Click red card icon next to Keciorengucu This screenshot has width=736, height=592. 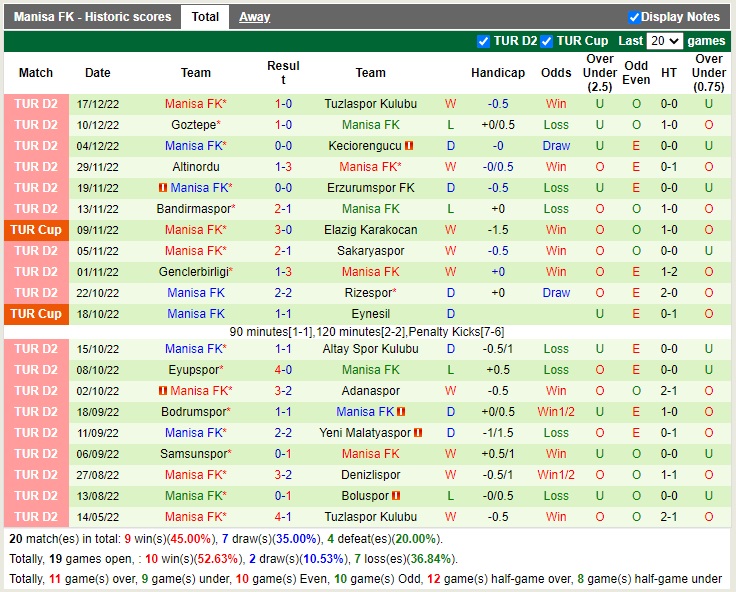(x=409, y=146)
